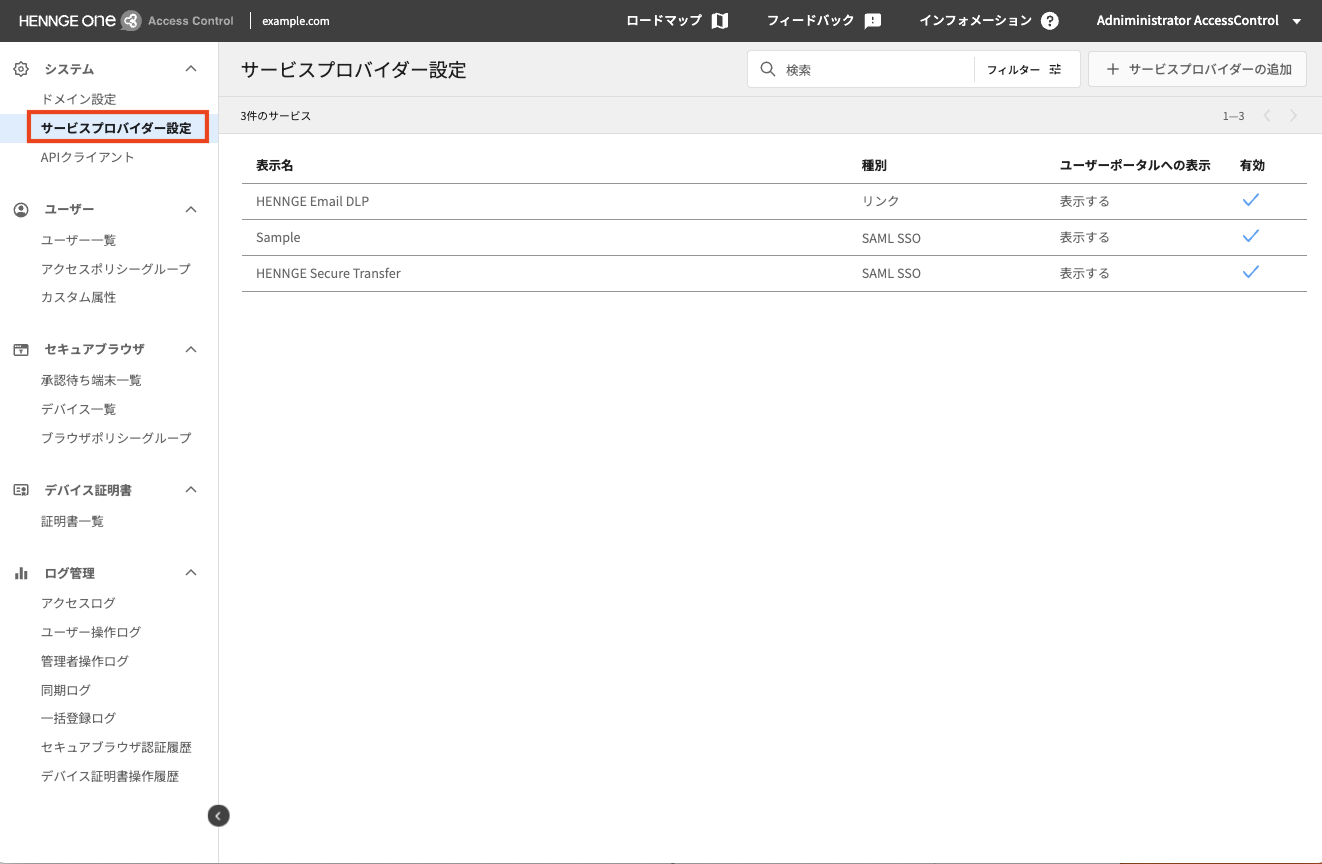Viewport: 1322px width, 864px height.
Task: Collapse the システム section
Action: 192,69
